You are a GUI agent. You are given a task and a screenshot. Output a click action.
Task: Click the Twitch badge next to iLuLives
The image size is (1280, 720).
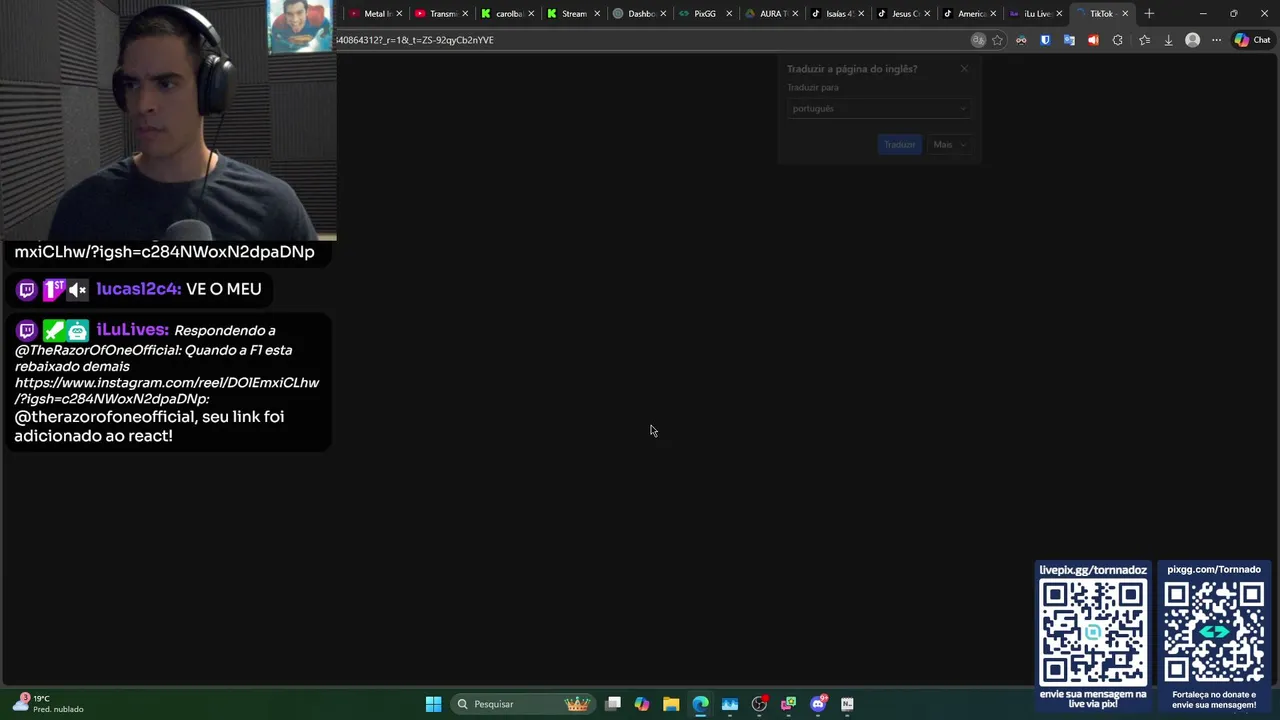(27, 330)
